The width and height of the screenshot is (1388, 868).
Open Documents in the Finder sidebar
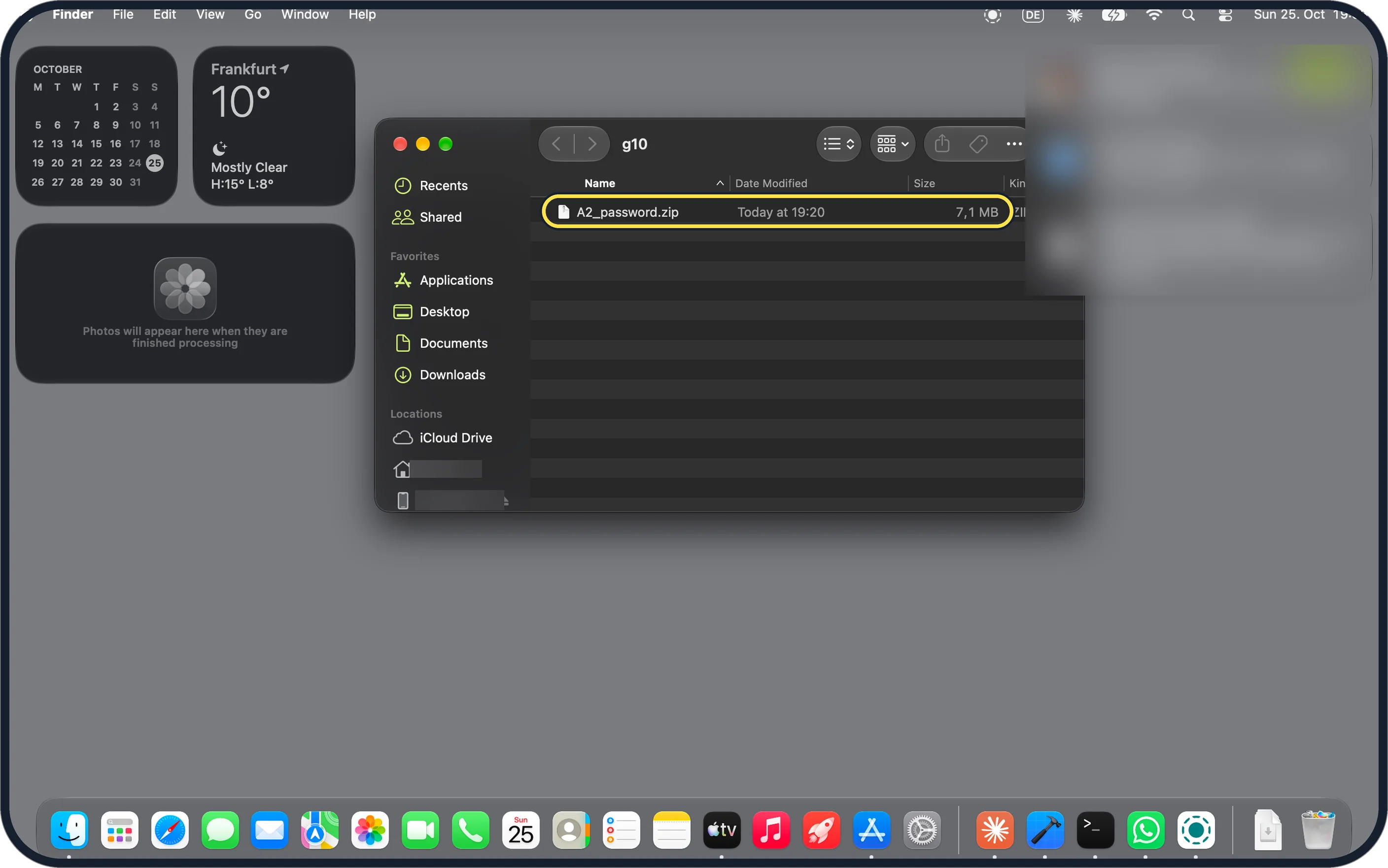tap(453, 343)
